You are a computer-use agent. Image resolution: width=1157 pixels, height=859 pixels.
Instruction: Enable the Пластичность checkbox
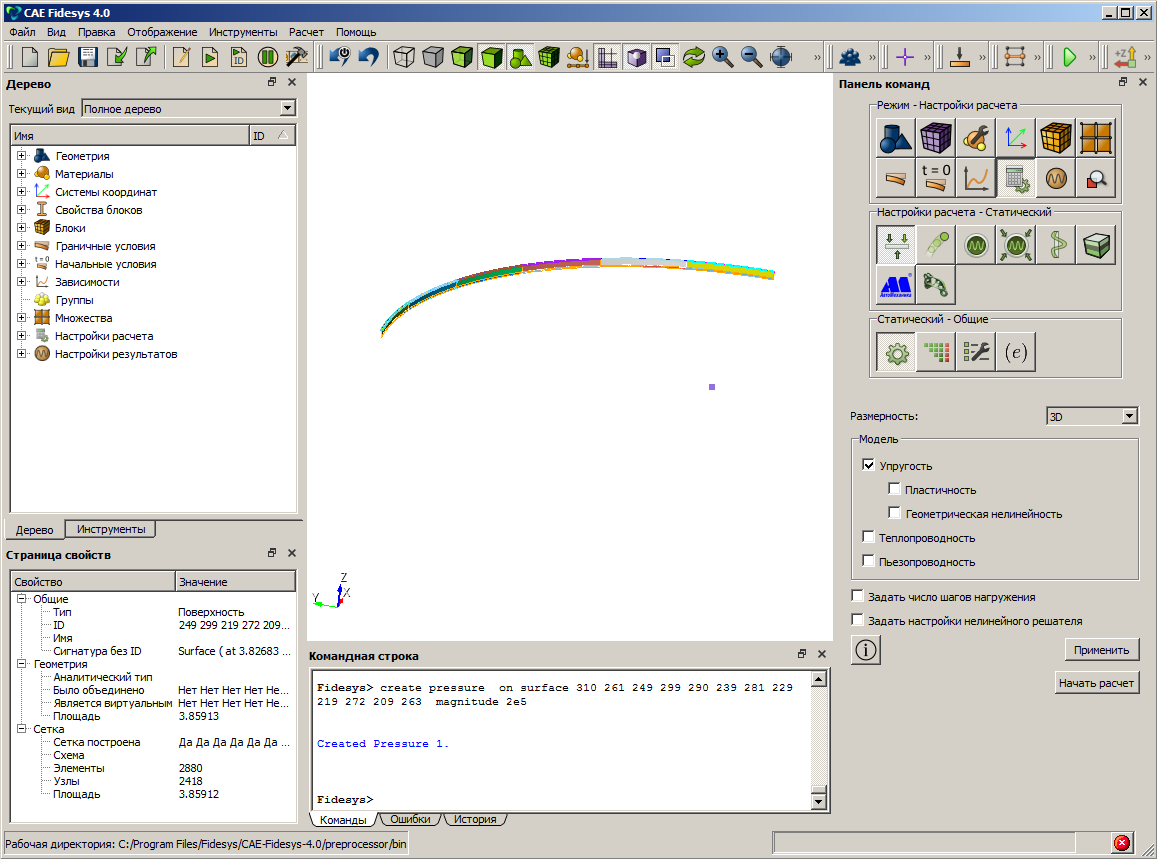point(894,489)
